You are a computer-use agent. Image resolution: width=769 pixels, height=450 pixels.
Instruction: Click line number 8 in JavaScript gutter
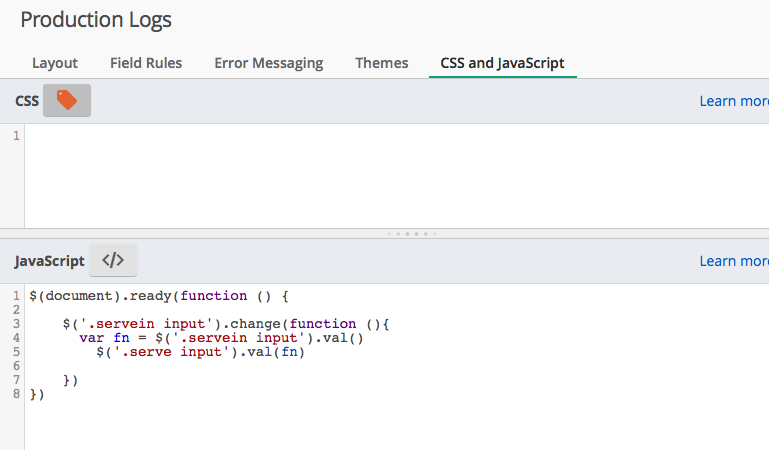pyautogui.click(x=16, y=394)
